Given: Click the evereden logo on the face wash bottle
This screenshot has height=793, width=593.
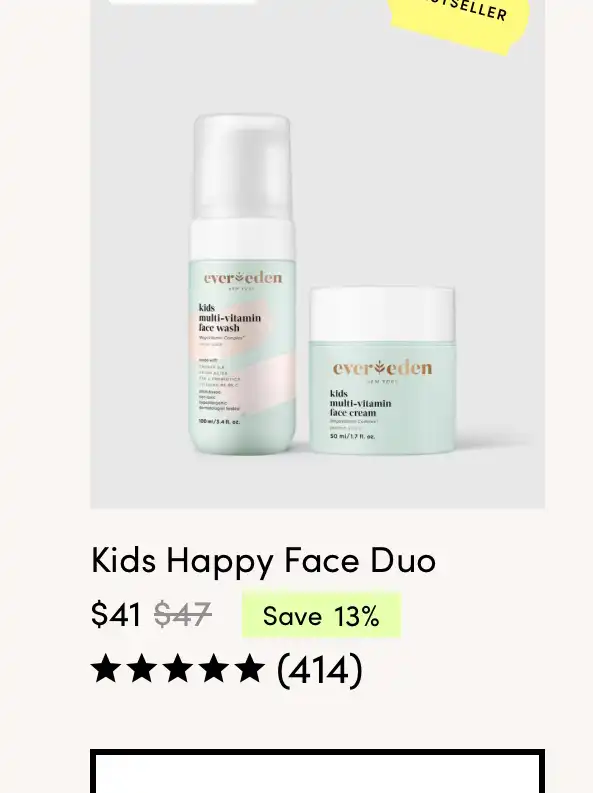Looking at the screenshot, I should coord(243,278).
